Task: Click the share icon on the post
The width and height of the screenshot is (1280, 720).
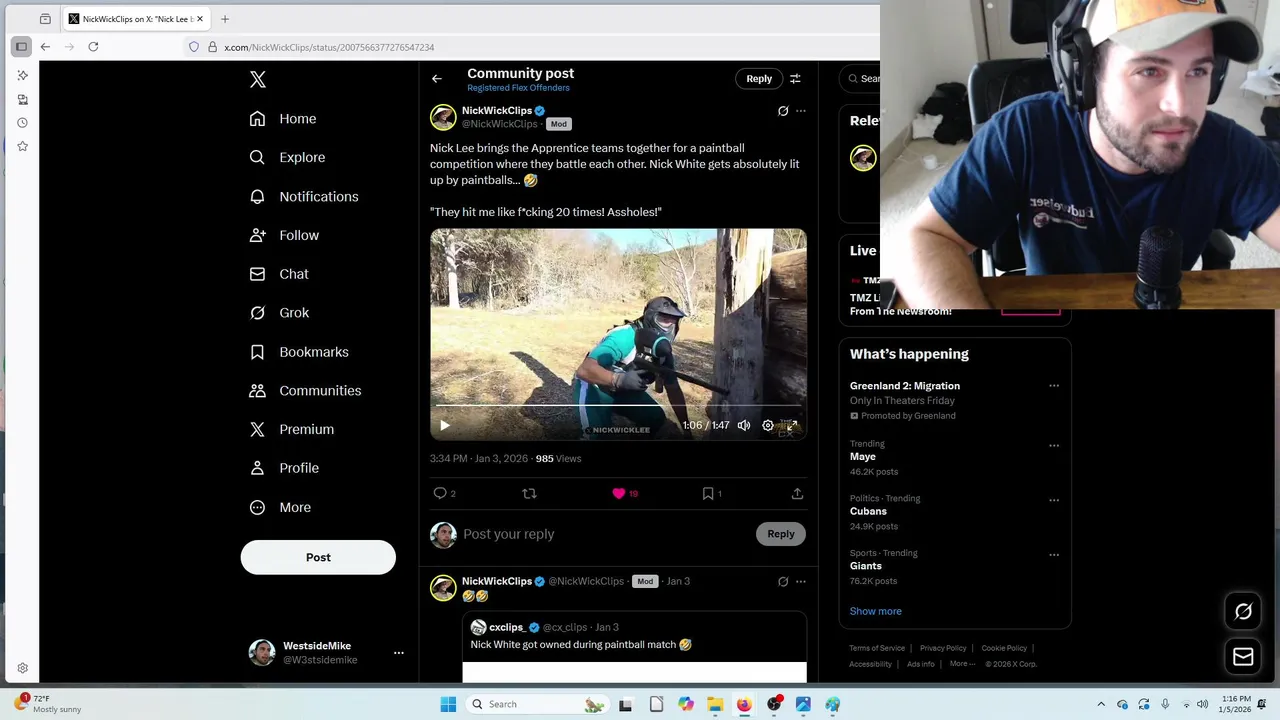Action: pos(797,493)
